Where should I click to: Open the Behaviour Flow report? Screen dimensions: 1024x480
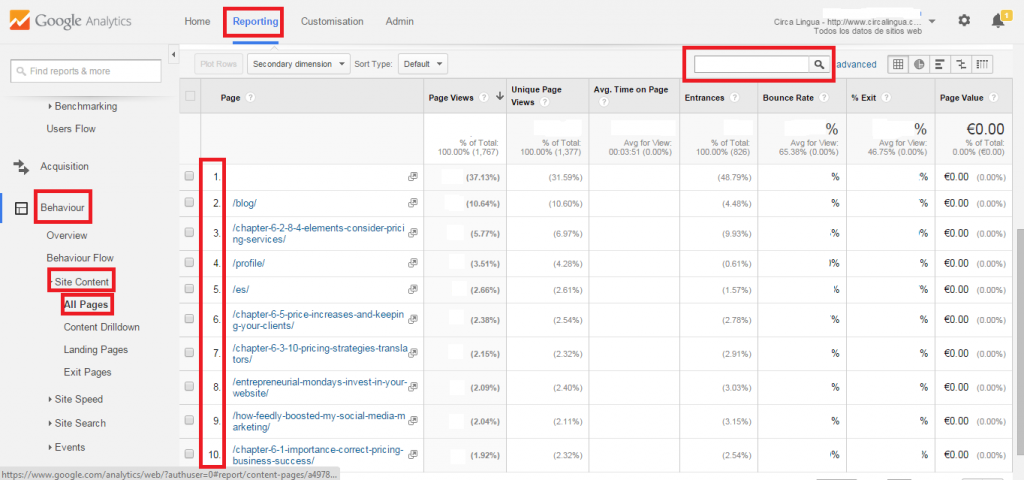[80, 258]
